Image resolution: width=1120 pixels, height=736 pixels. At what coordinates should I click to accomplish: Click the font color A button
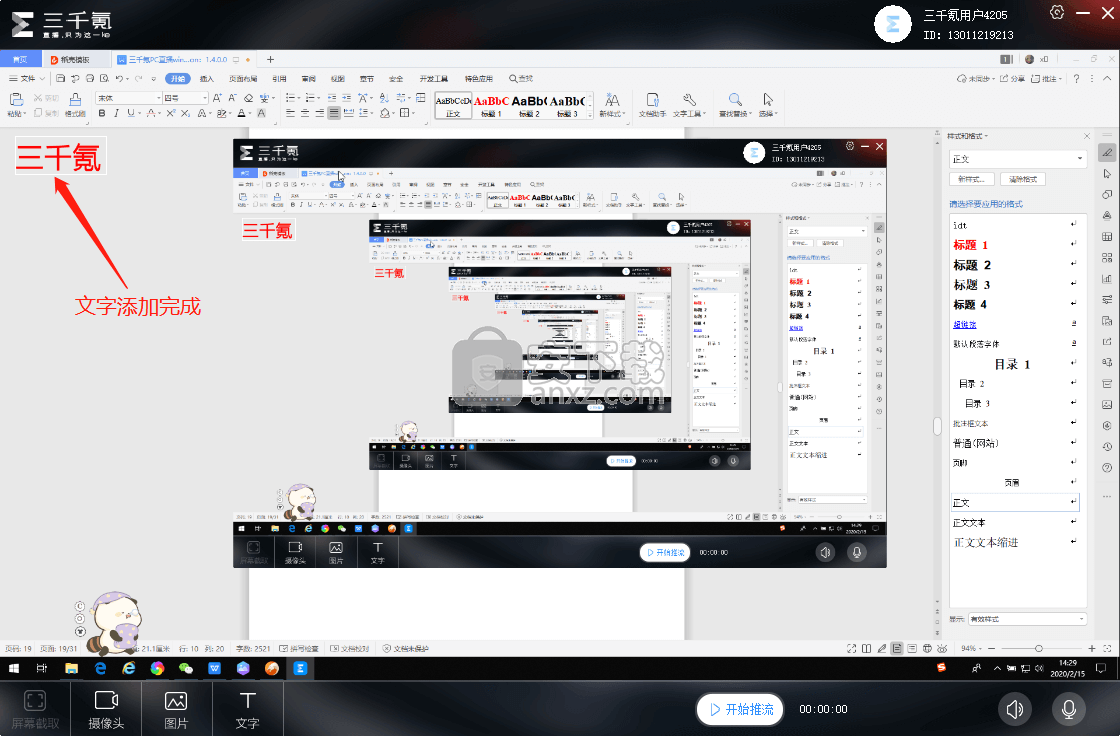click(241, 113)
